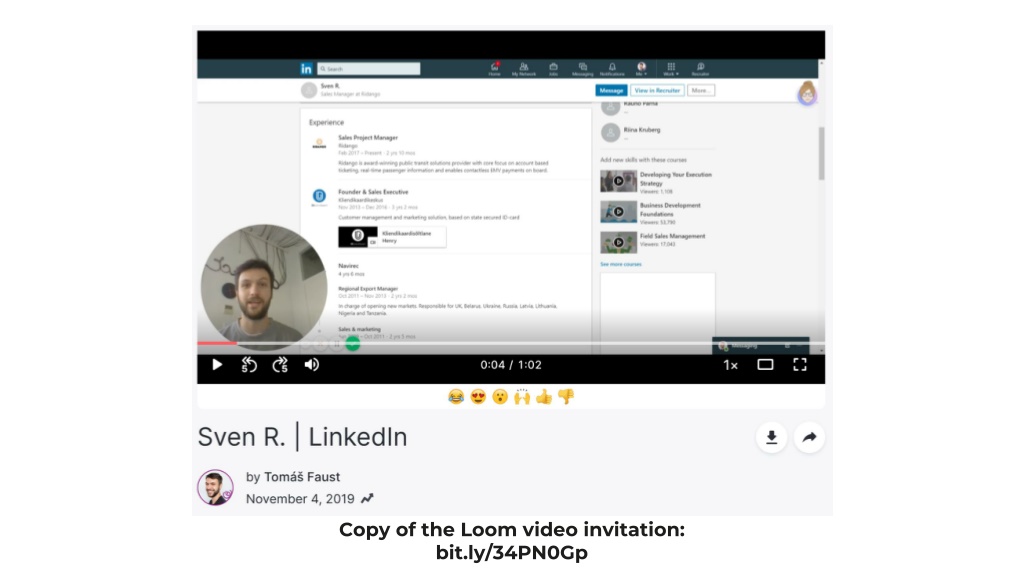Skip forward five seconds in video
Viewport: 1024px width, 576px height.
[x=280, y=365]
